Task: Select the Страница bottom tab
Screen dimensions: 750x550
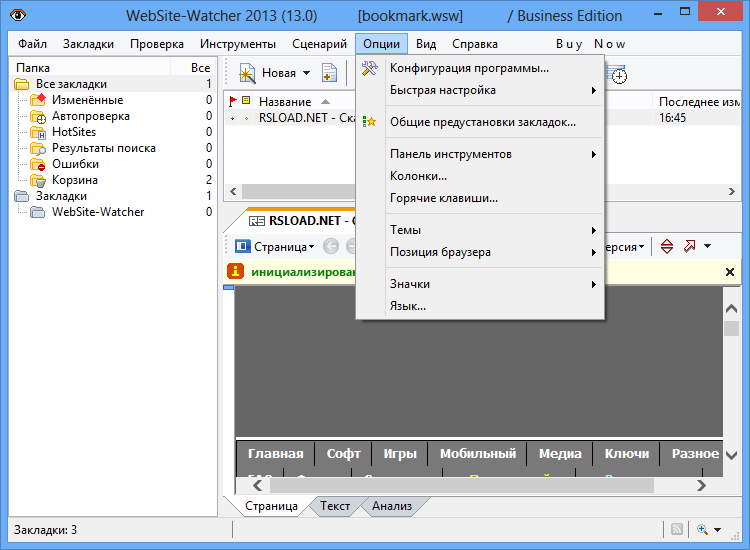Action: coord(271,506)
